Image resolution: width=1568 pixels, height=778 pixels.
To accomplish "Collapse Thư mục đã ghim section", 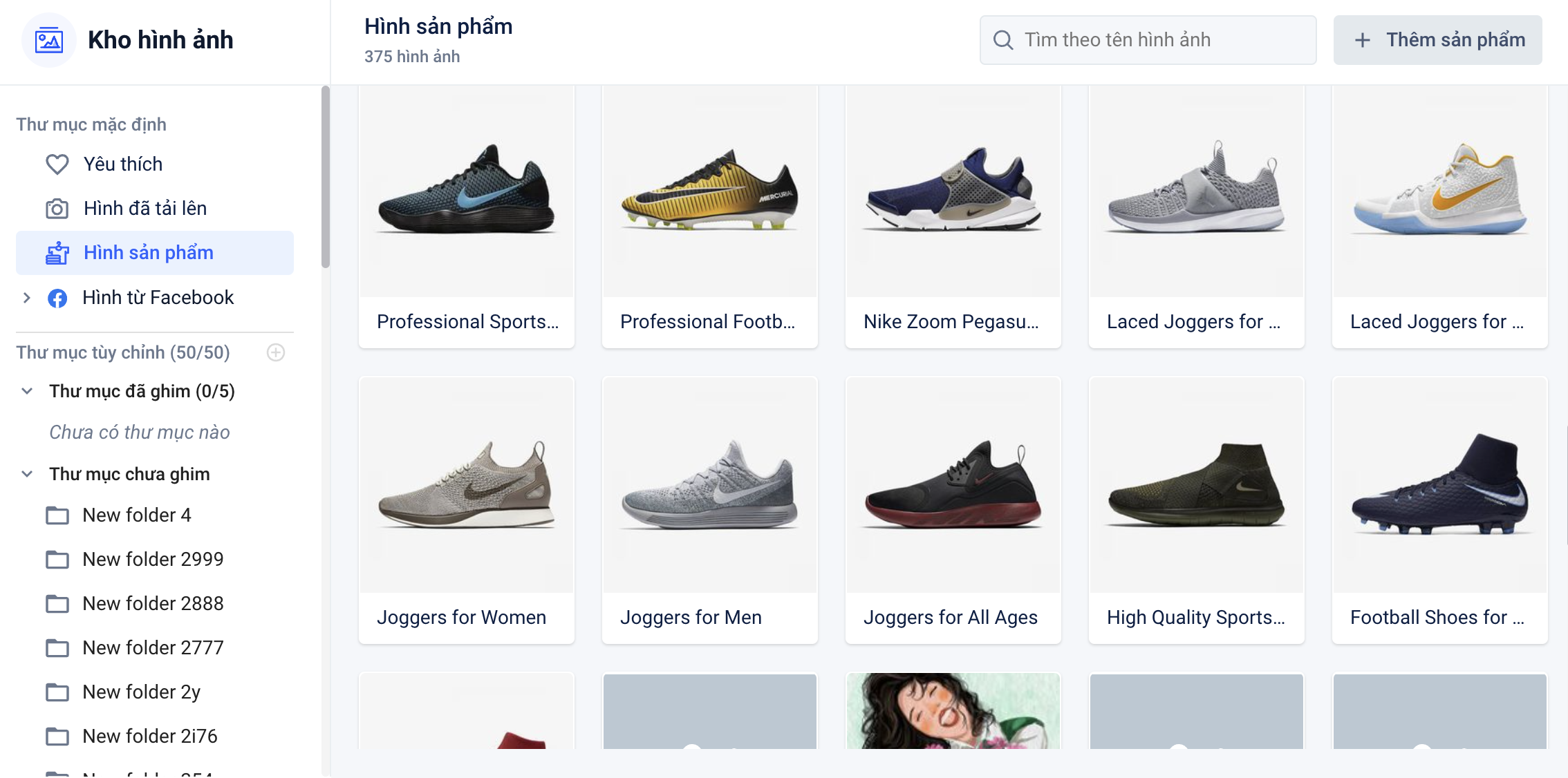I will [27, 391].
